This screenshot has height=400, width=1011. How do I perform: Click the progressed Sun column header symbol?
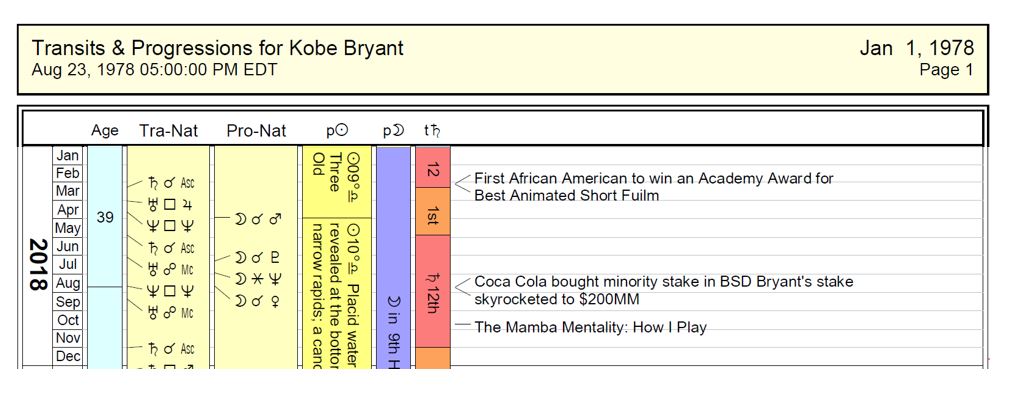point(336,130)
